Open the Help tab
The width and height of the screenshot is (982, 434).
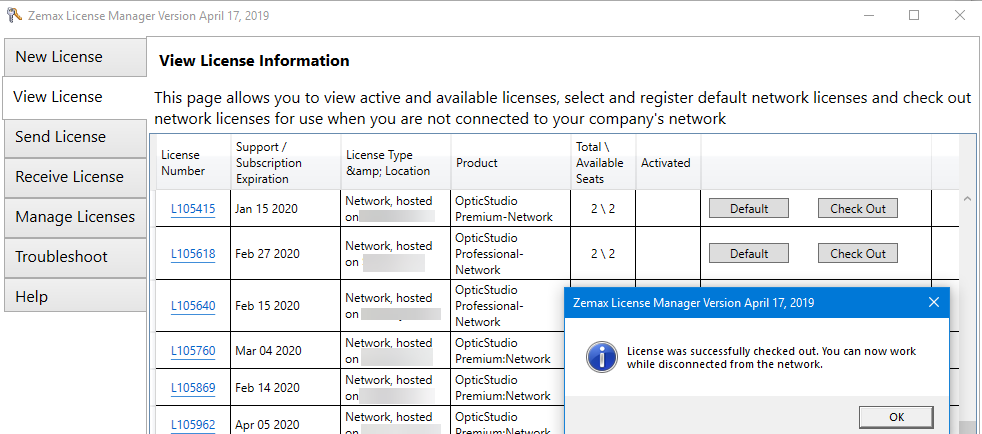coord(75,297)
